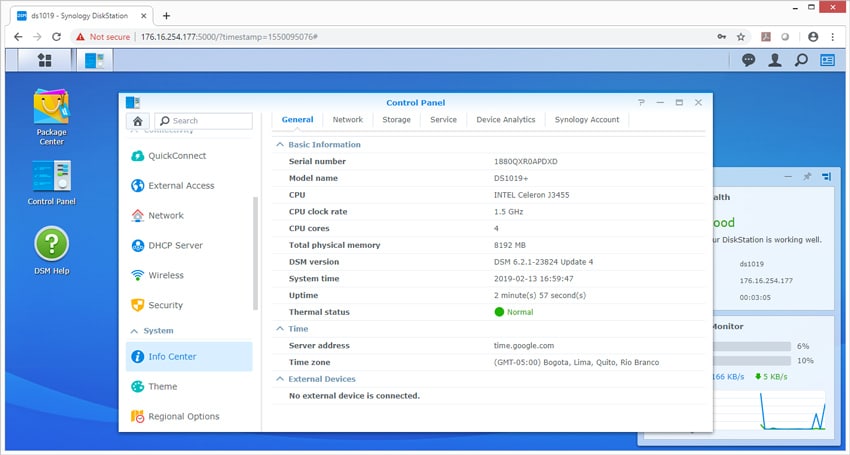Image resolution: width=850 pixels, height=455 pixels.
Task: Open saved passwords key icon
Action: [x=722, y=37]
